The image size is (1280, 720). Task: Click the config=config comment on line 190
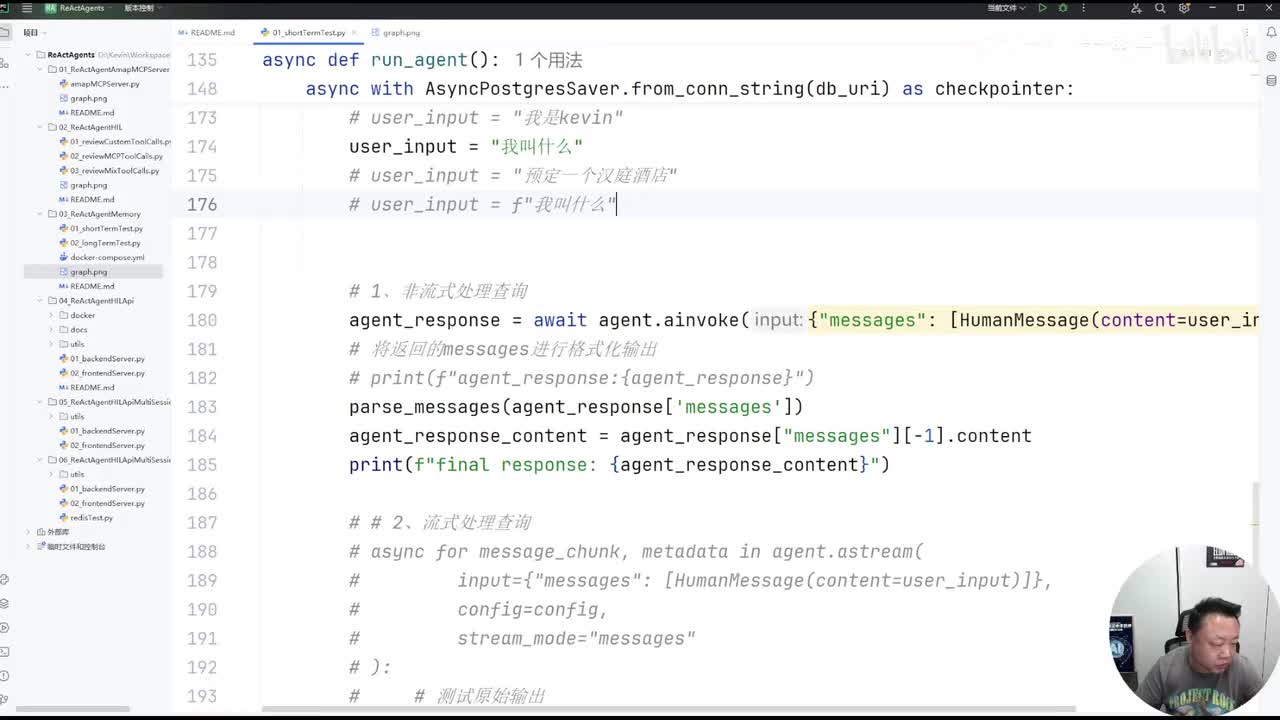coord(532,610)
